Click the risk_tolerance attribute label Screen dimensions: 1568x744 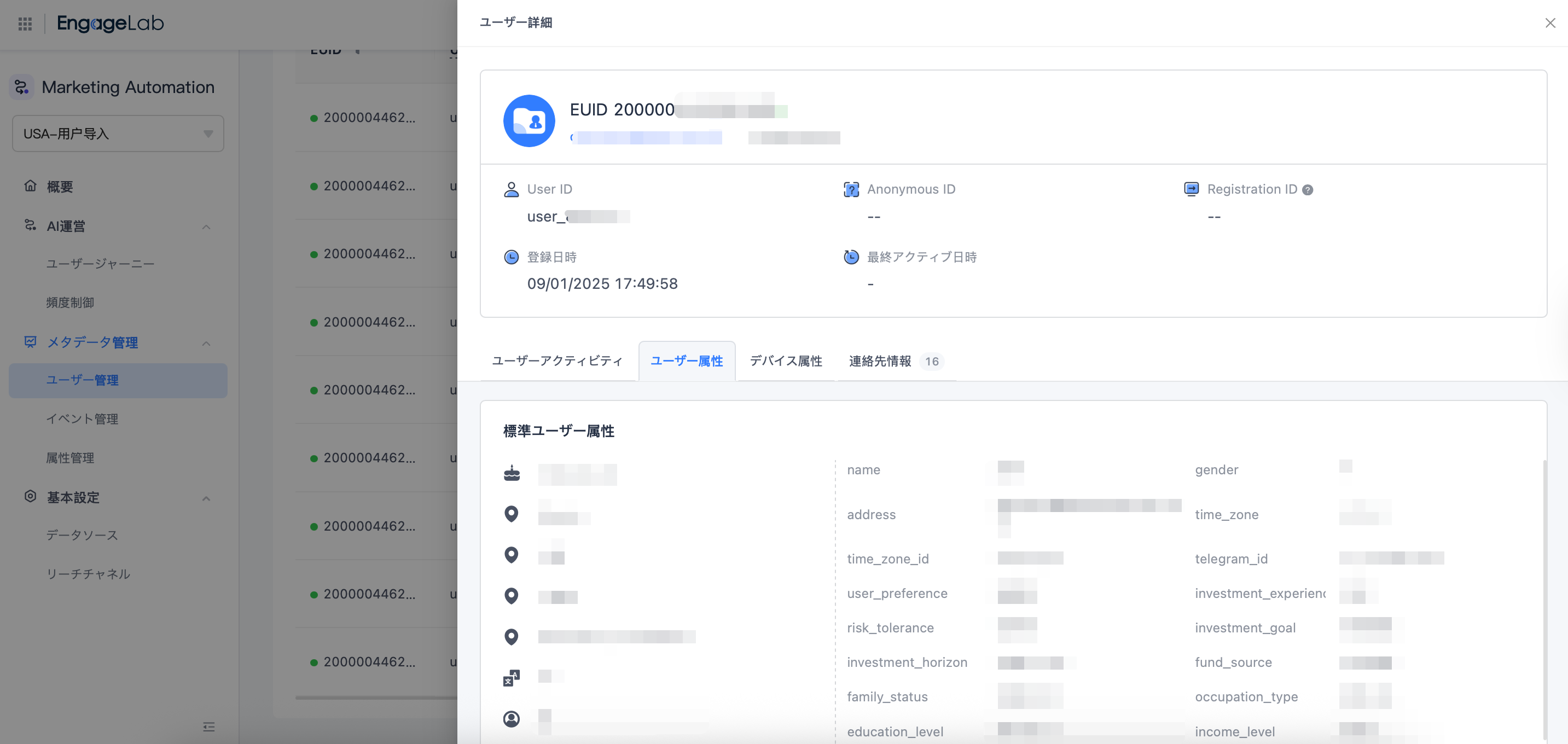point(891,627)
